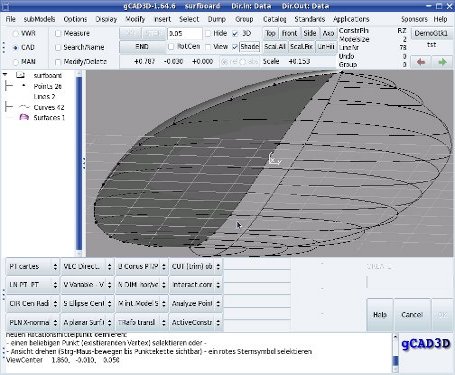
Task: Open the PT cartes dropdown
Action: [x=33, y=266]
